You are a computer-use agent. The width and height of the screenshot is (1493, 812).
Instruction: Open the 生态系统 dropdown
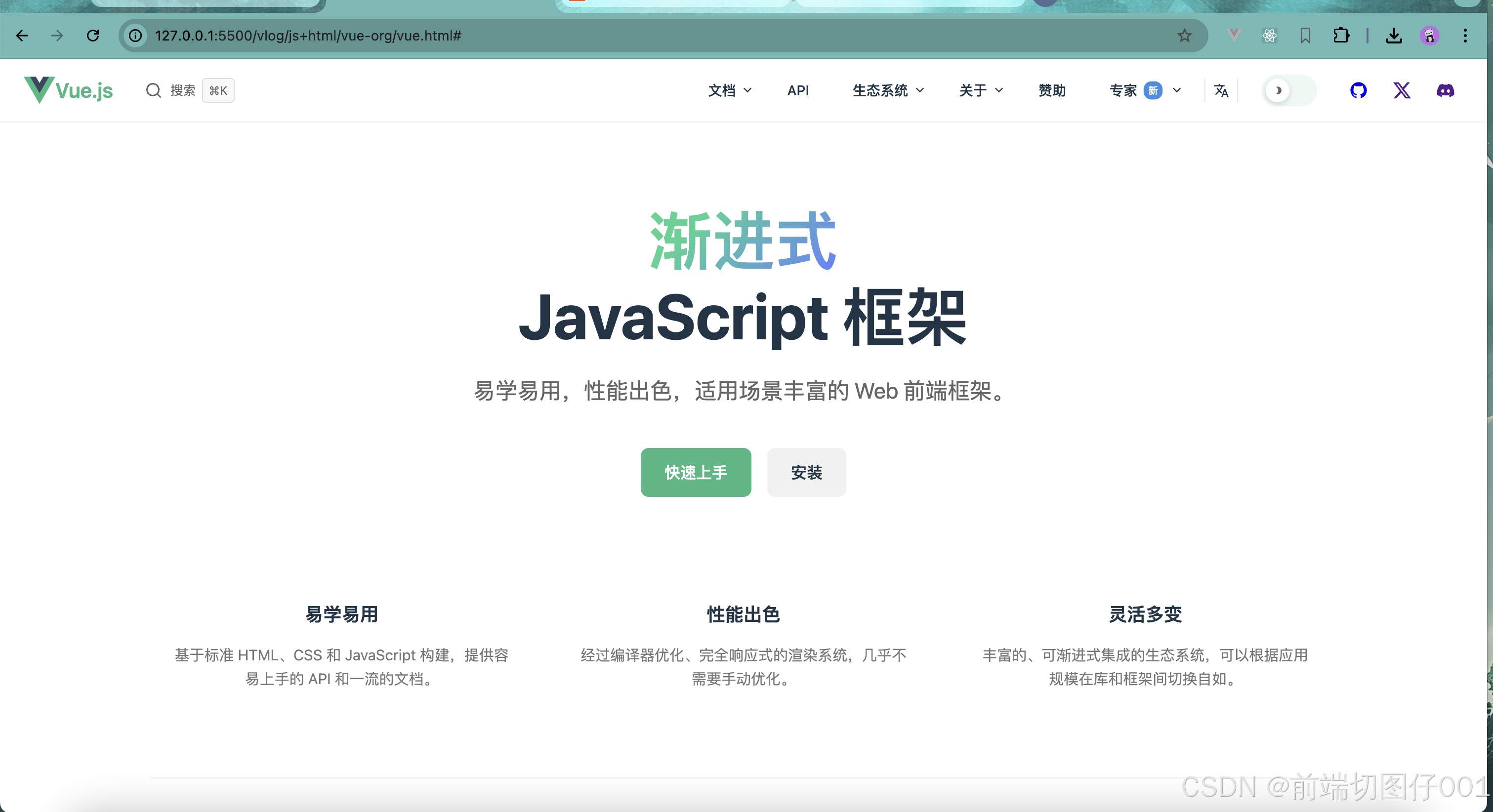(x=888, y=90)
